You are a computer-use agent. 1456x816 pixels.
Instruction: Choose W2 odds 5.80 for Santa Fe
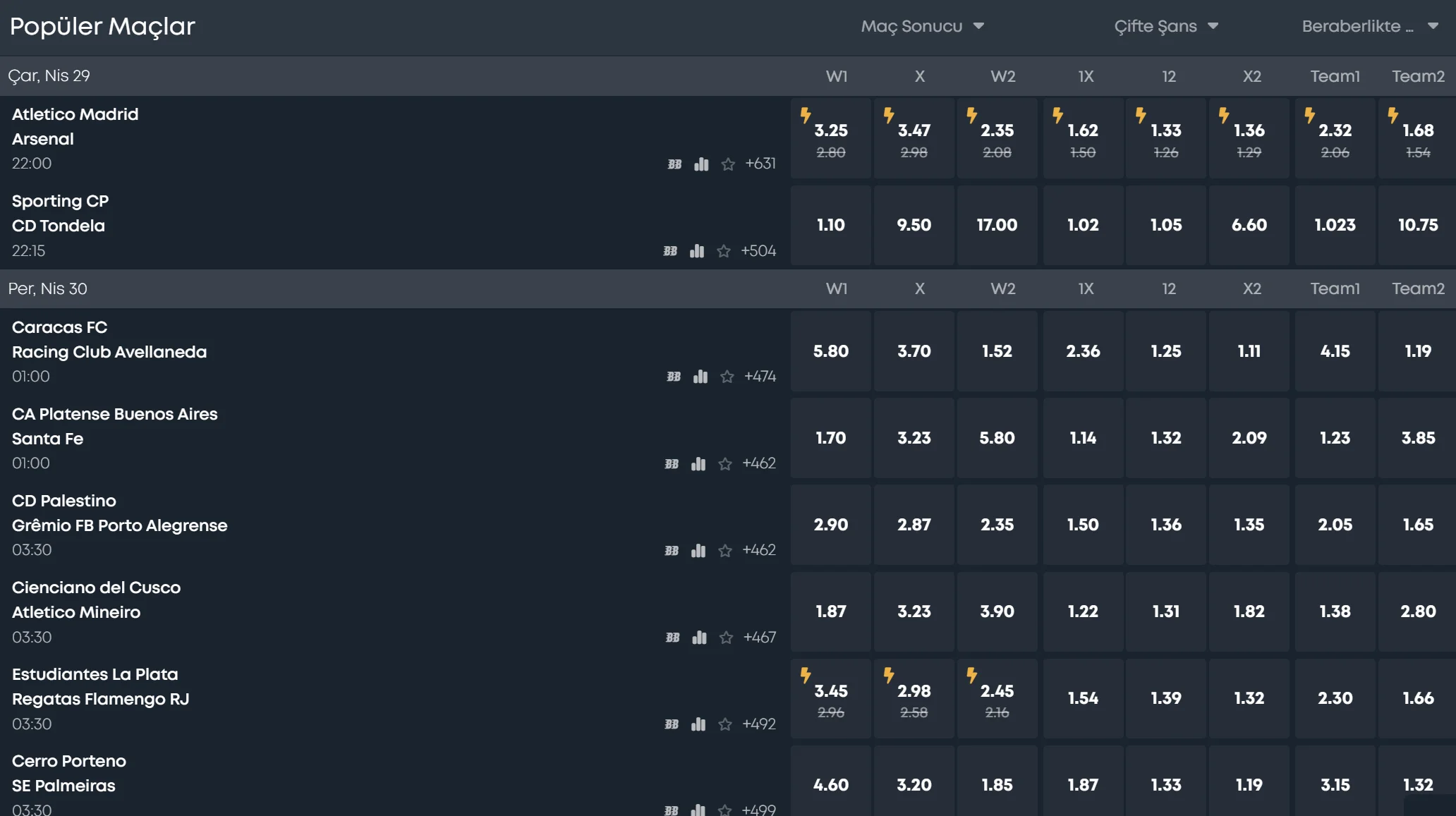(x=997, y=438)
